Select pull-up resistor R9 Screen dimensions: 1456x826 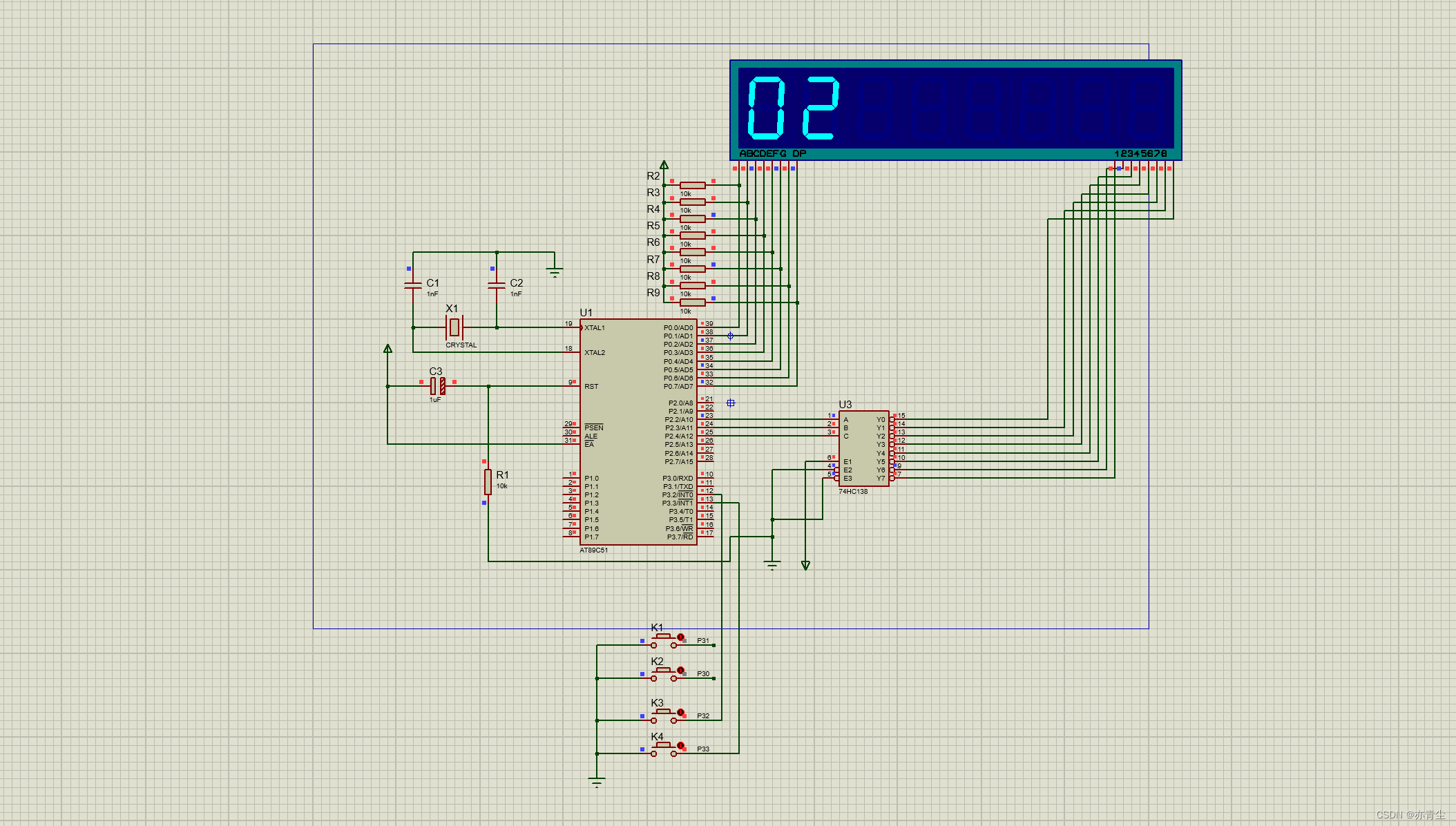click(x=692, y=302)
